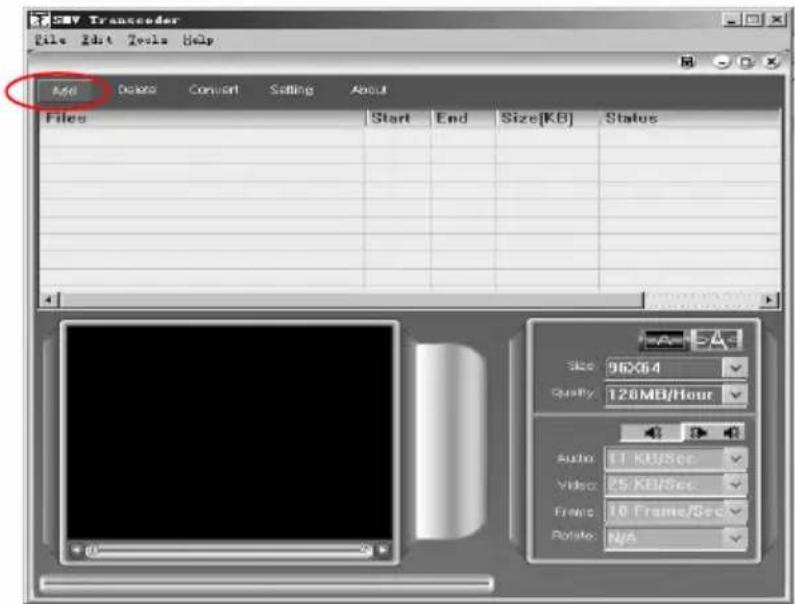
Task: Open the Tools menu
Action: point(148,40)
